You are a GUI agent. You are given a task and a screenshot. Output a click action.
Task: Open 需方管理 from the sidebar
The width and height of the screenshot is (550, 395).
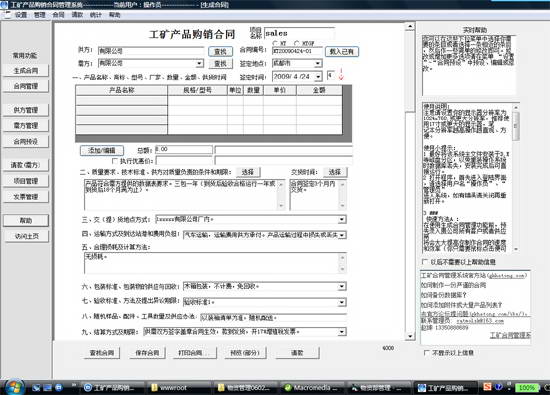click(26, 126)
